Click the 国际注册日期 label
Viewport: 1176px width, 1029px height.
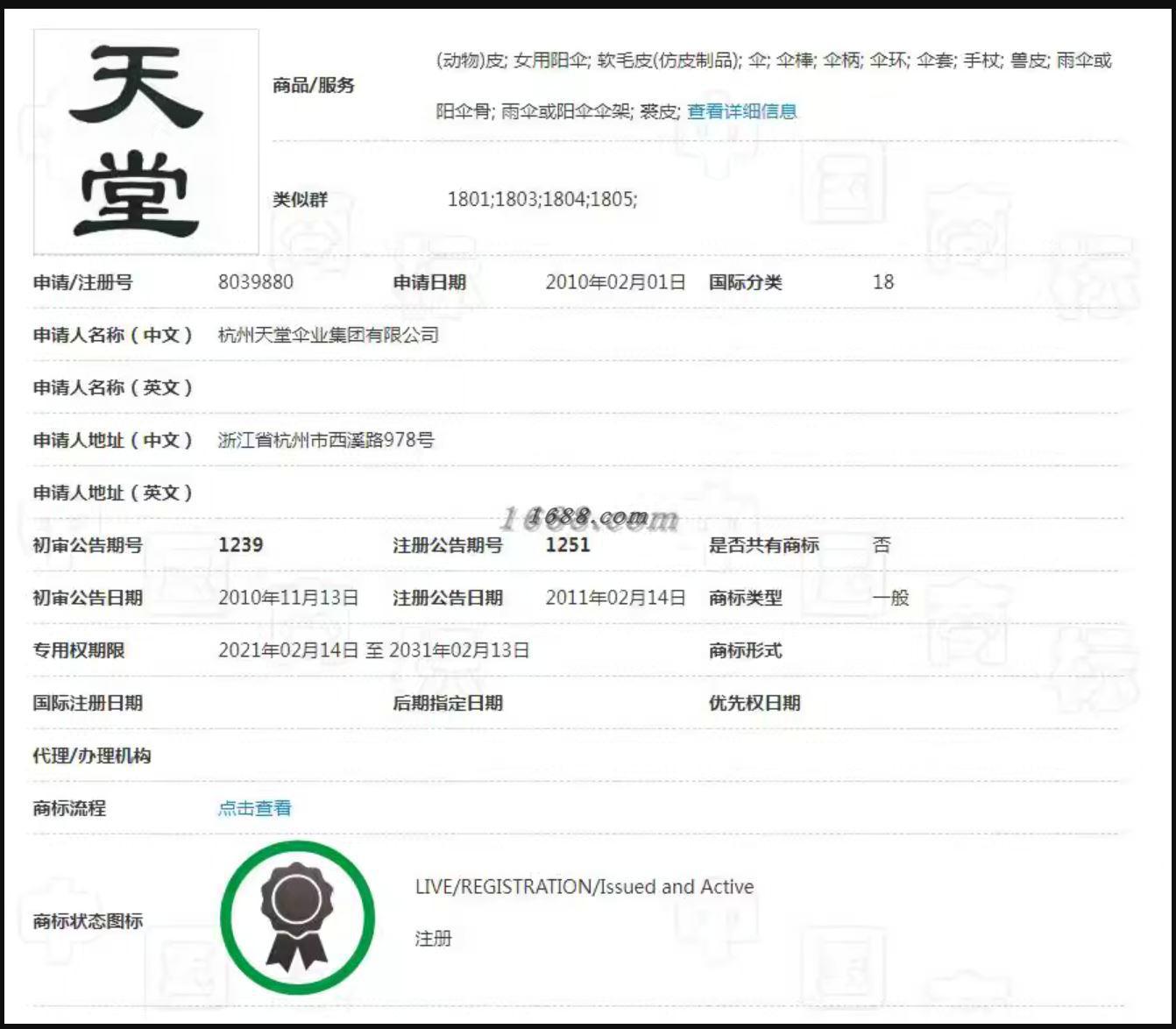tap(88, 703)
